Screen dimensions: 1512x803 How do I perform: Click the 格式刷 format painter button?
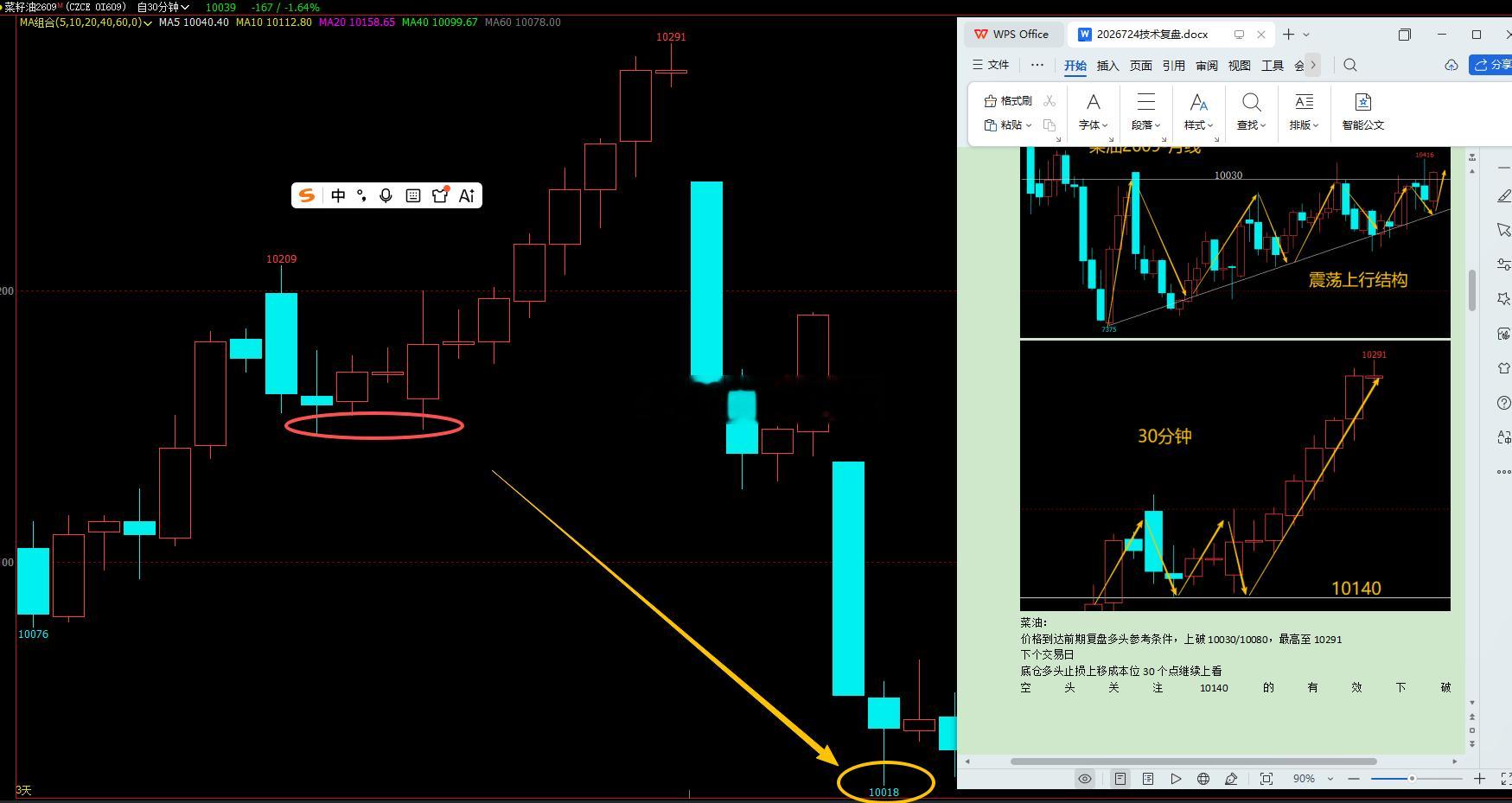tap(1008, 101)
